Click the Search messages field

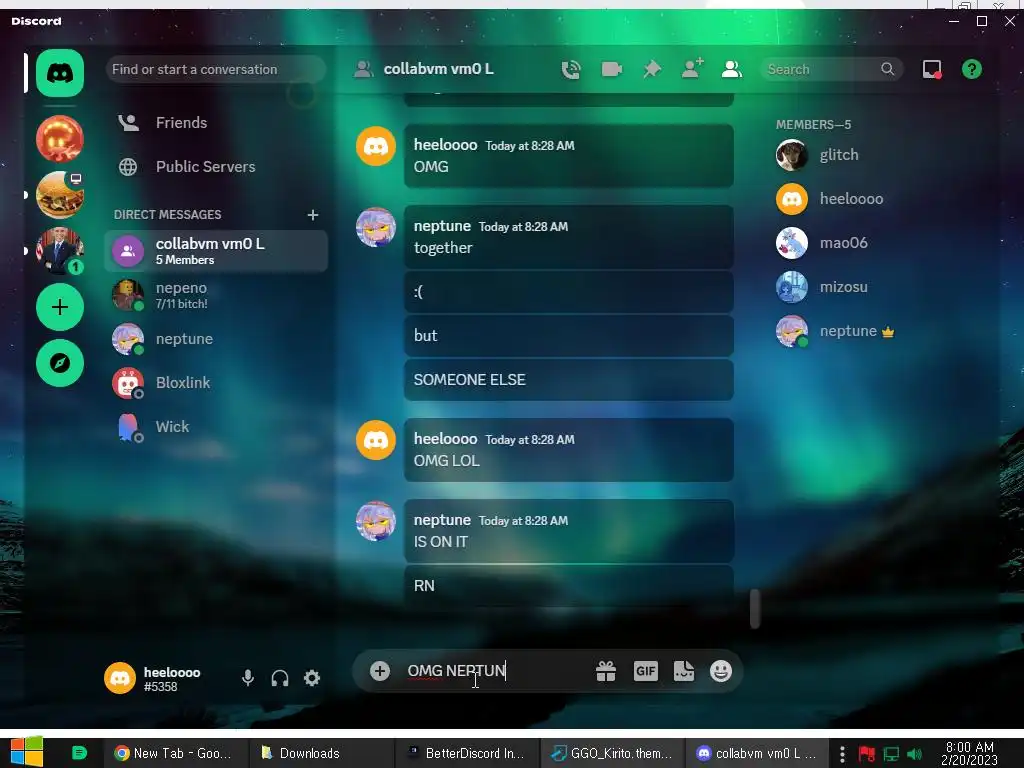831,69
